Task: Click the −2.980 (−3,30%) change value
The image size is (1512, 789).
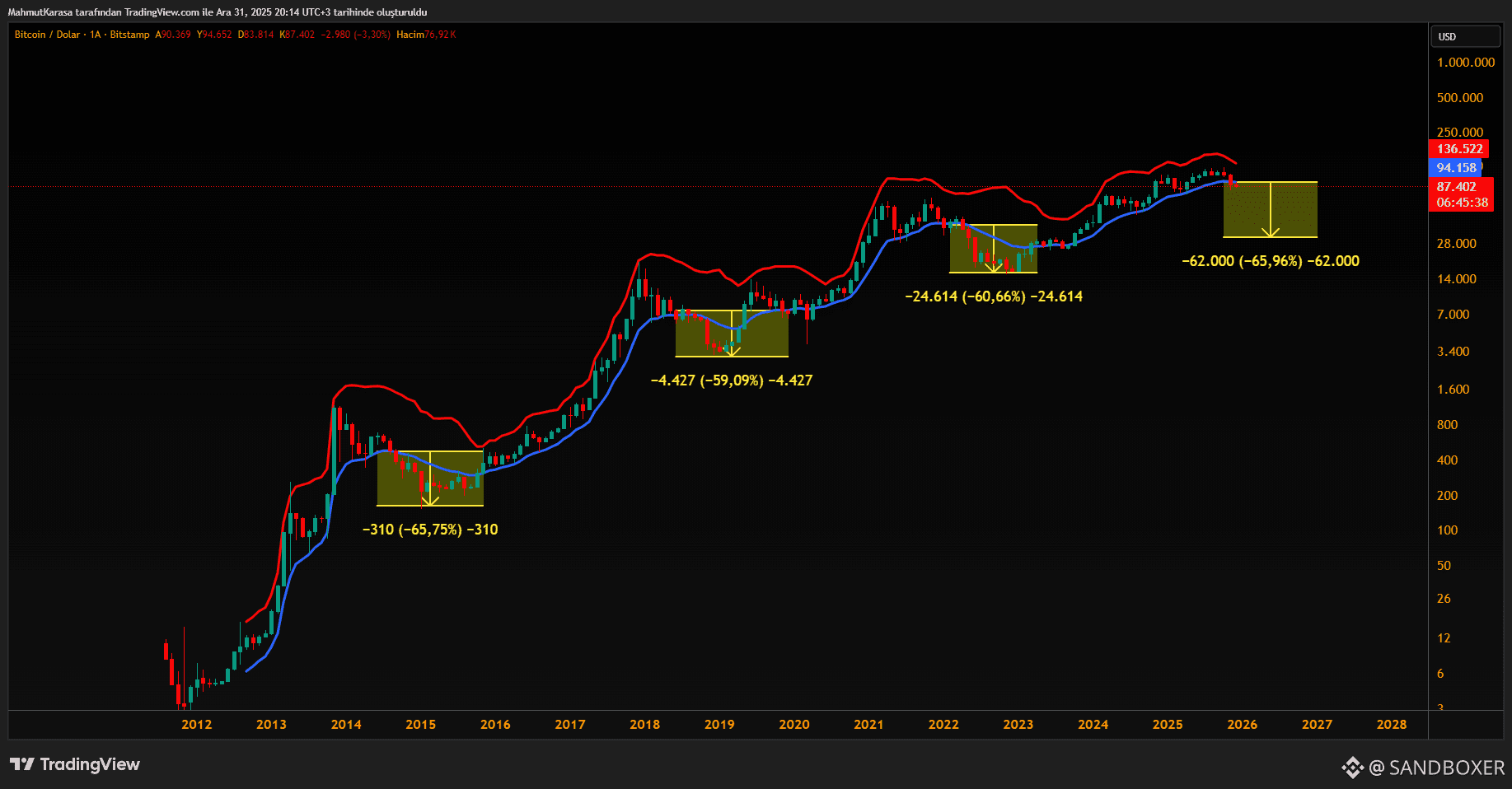Action: [x=356, y=35]
